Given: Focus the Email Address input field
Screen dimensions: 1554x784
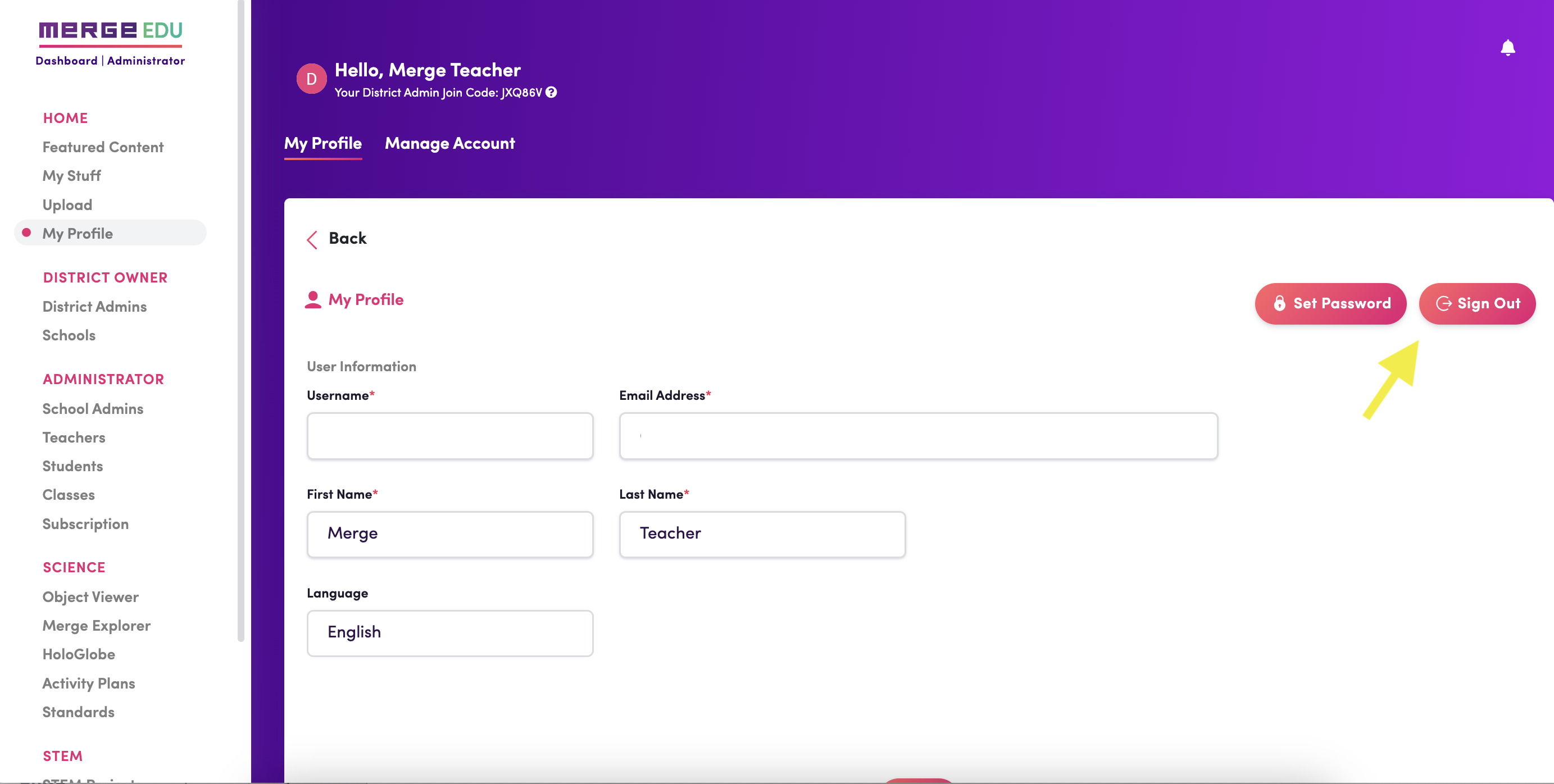Looking at the screenshot, I should 918,435.
